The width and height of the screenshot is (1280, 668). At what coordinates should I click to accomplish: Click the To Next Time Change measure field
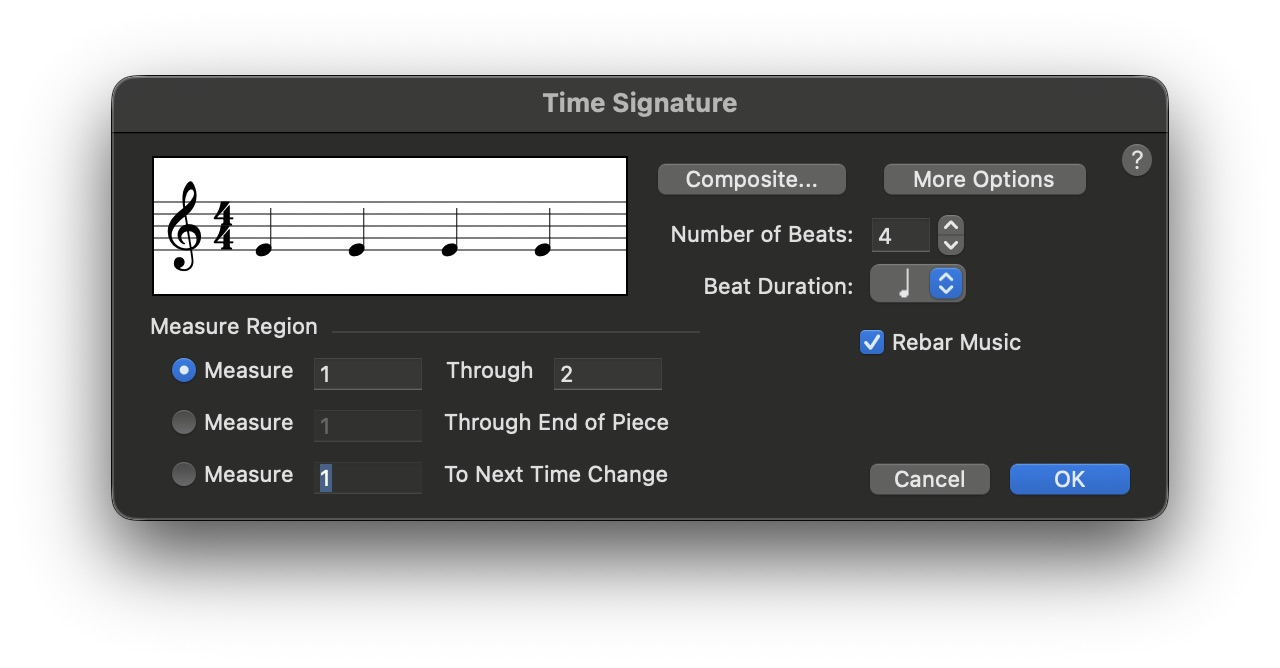click(x=367, y=478)
